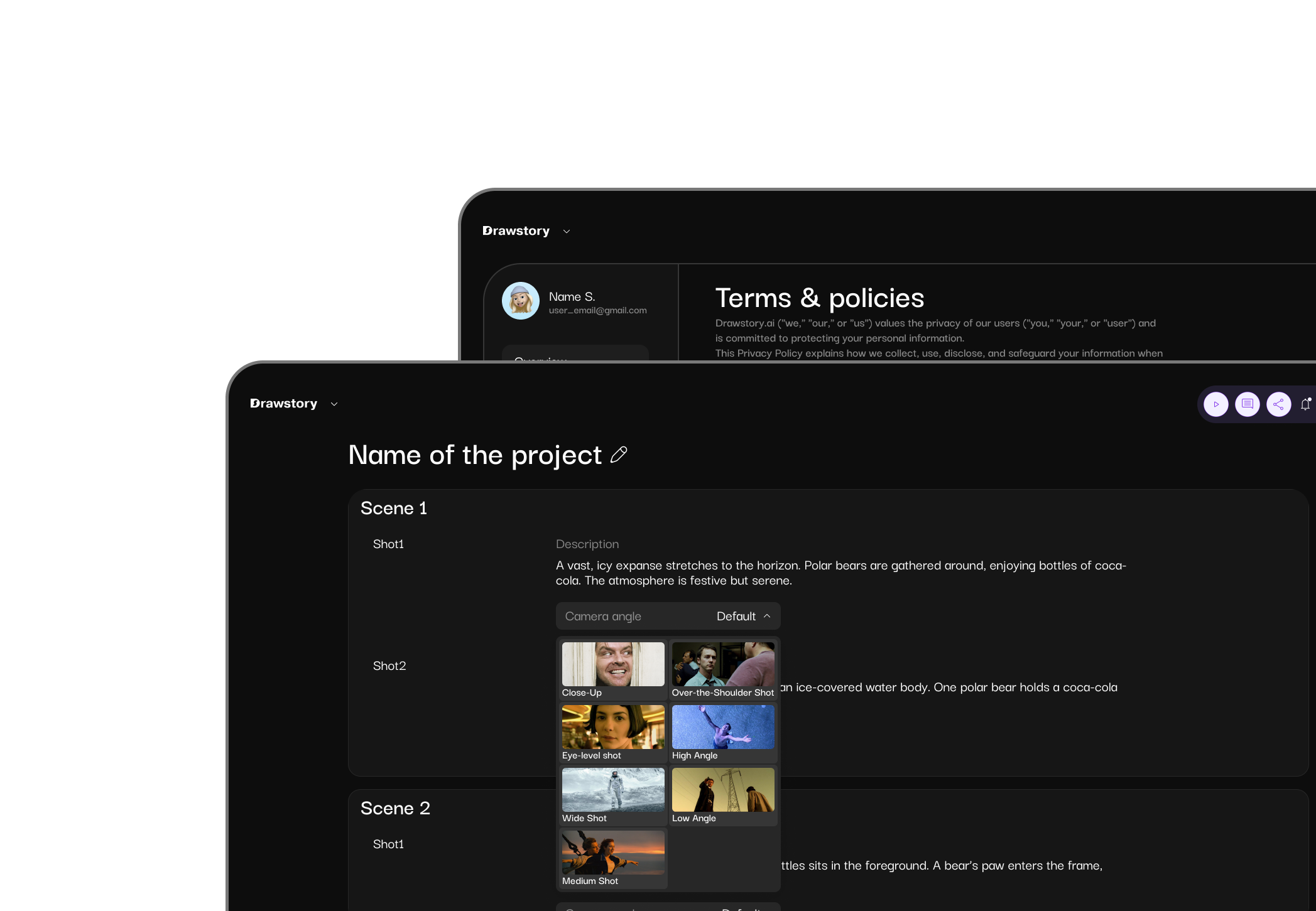Click Scene 2 description mentioning bear's paw

tap(942, 866)
